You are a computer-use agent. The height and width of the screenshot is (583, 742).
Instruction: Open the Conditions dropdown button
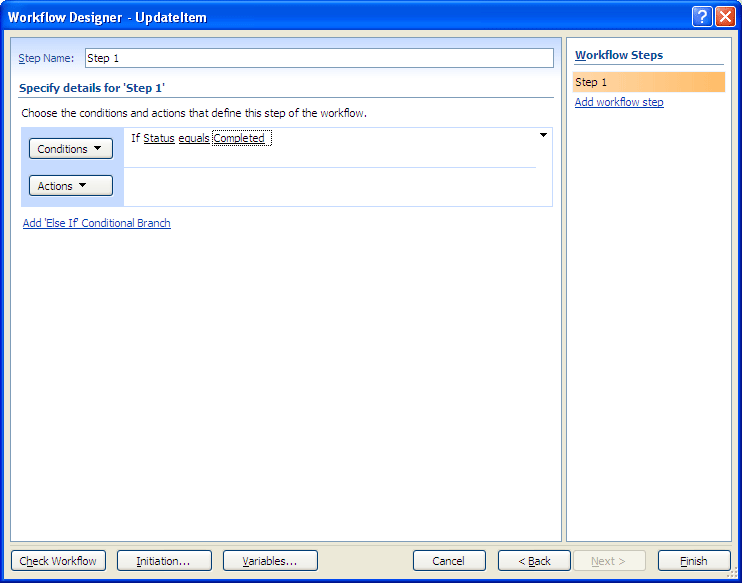(71, 149)
